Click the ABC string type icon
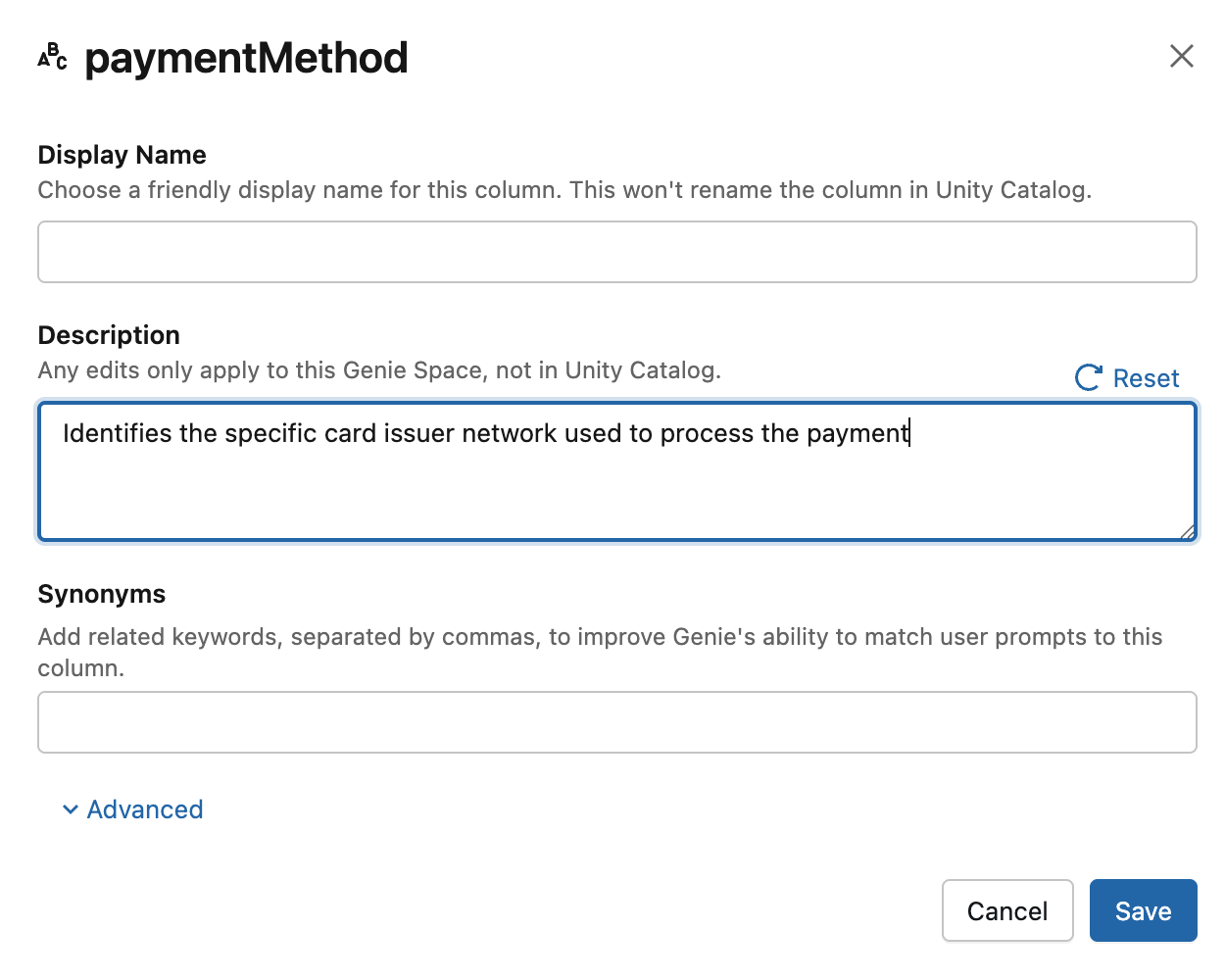 click(52, 57)
